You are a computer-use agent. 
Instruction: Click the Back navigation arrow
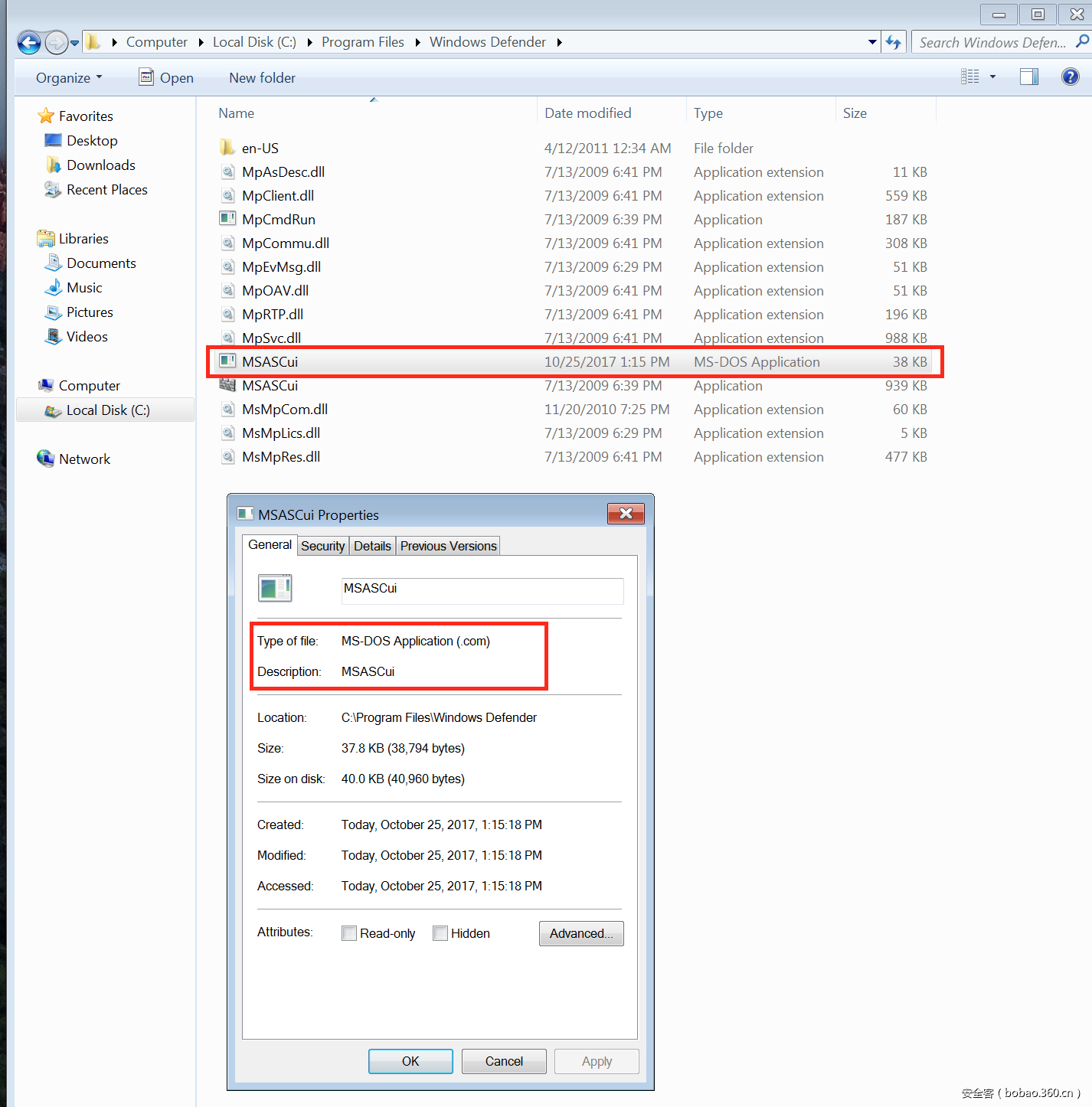coord(29,42)
